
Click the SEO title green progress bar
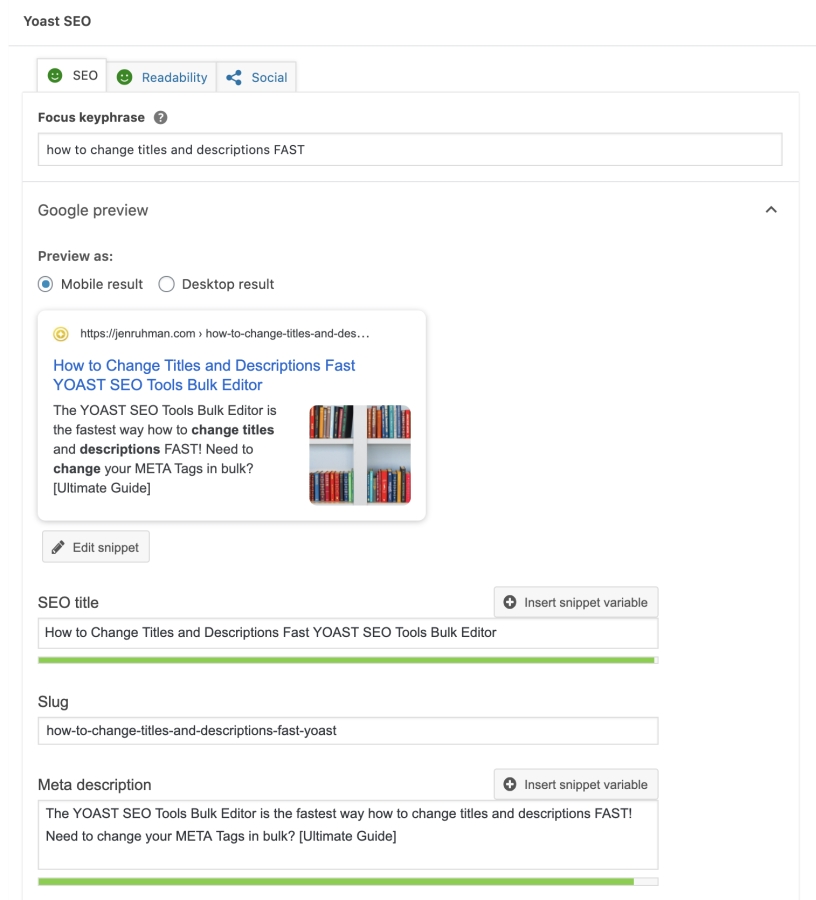[x=348, y=660]
